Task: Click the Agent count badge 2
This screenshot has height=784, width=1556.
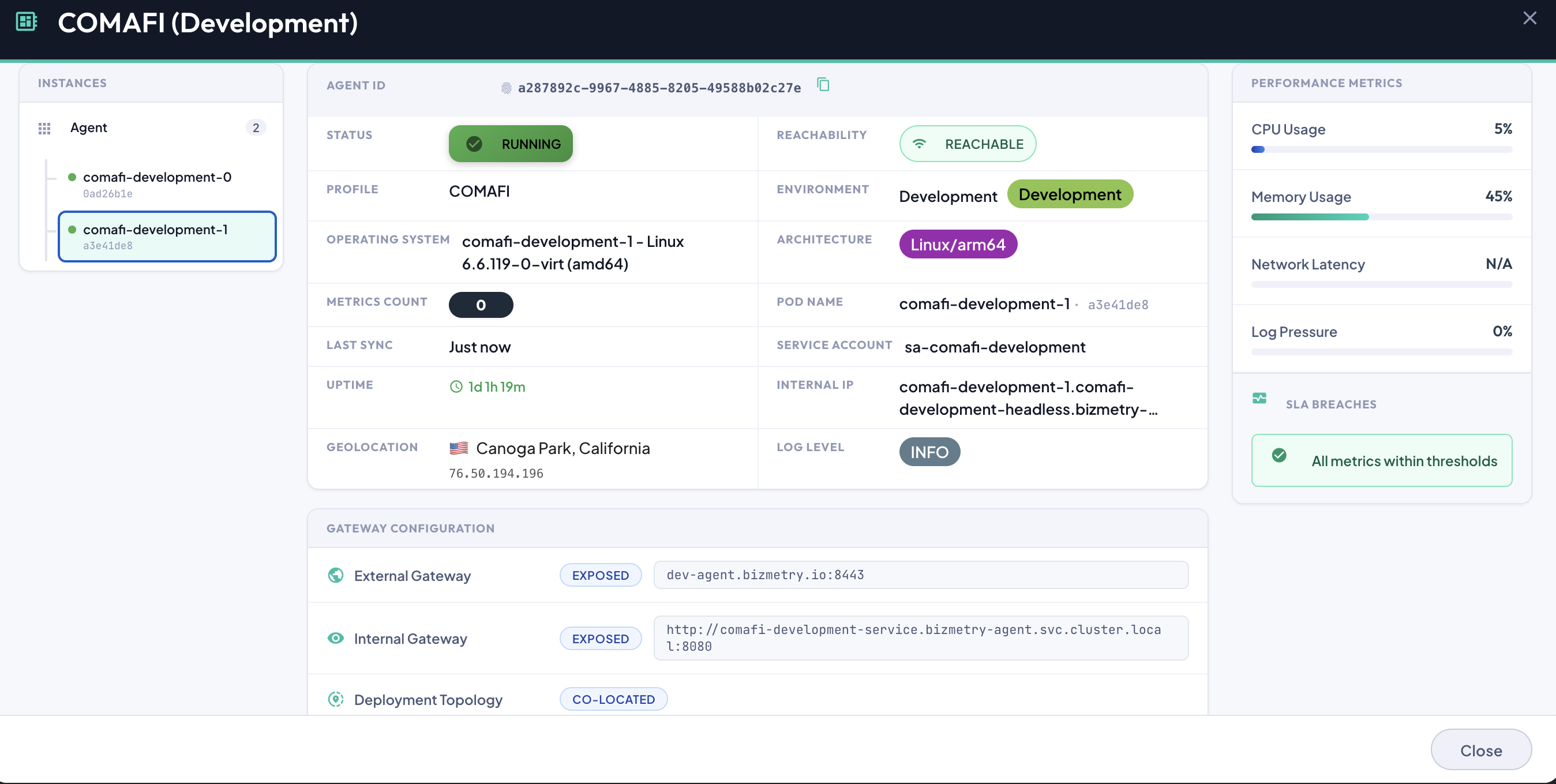Action: tap(256, 127)
